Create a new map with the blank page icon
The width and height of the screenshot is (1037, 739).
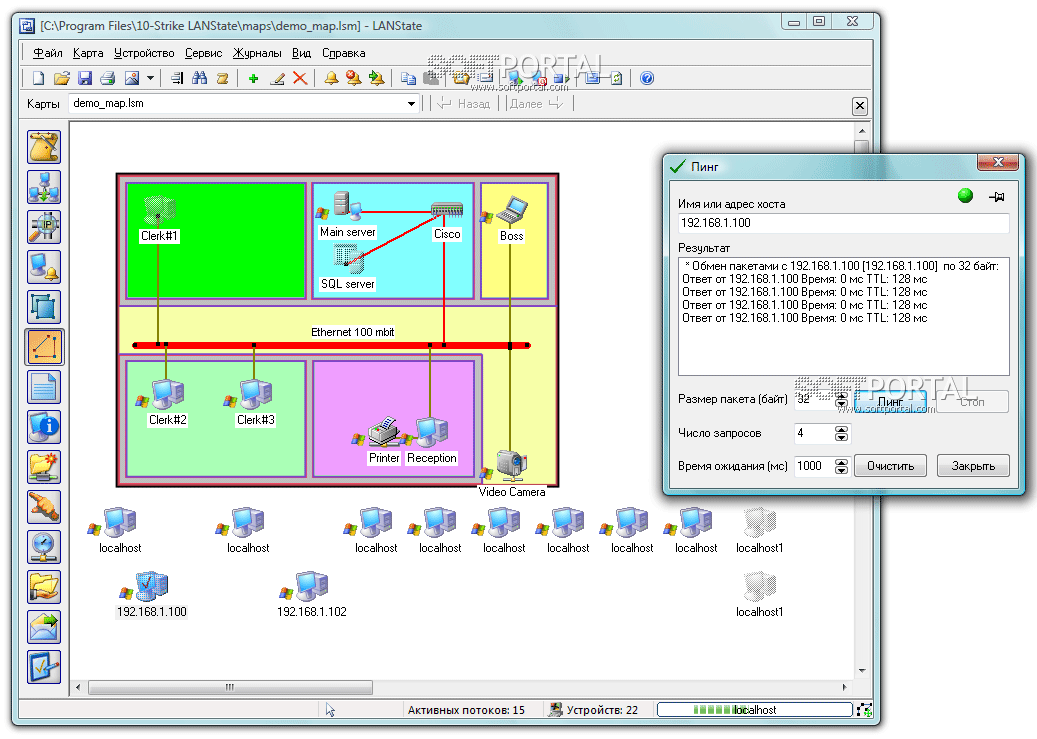(x=39, y=79)
